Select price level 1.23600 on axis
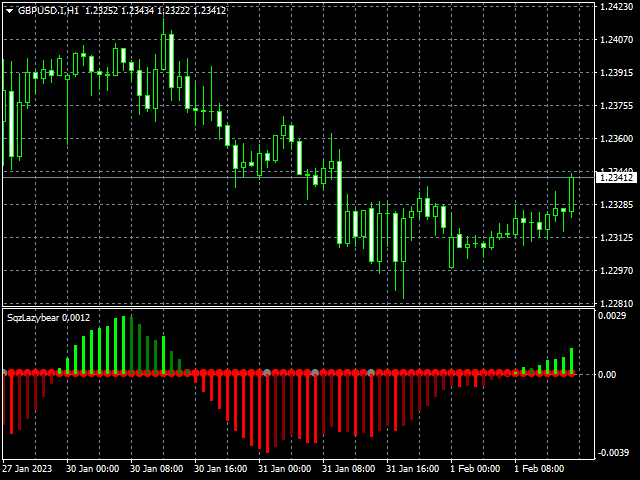640x480 pixels. (x=616, y=139)
